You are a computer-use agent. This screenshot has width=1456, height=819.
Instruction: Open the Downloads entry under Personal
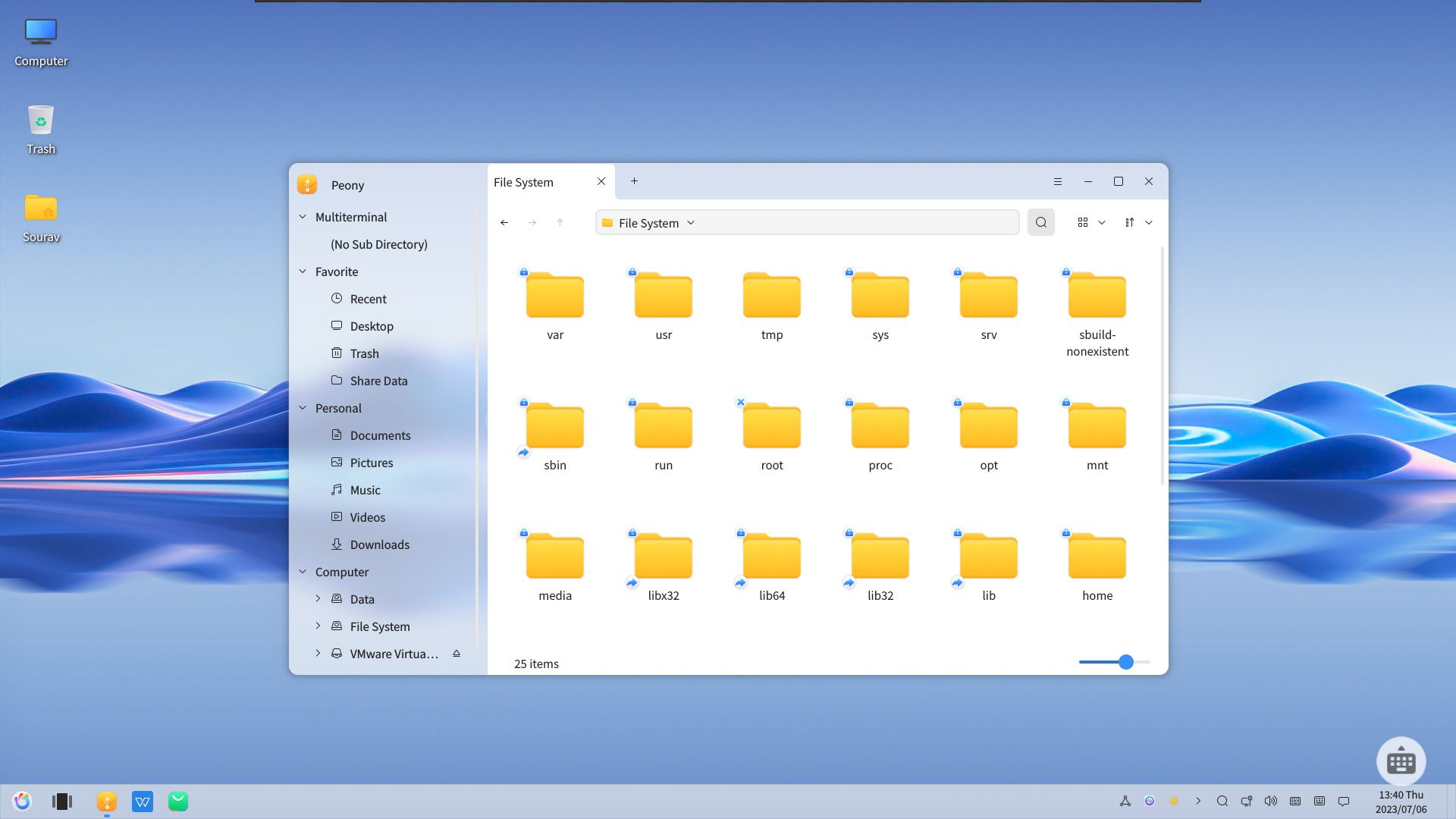click(379, 544)
